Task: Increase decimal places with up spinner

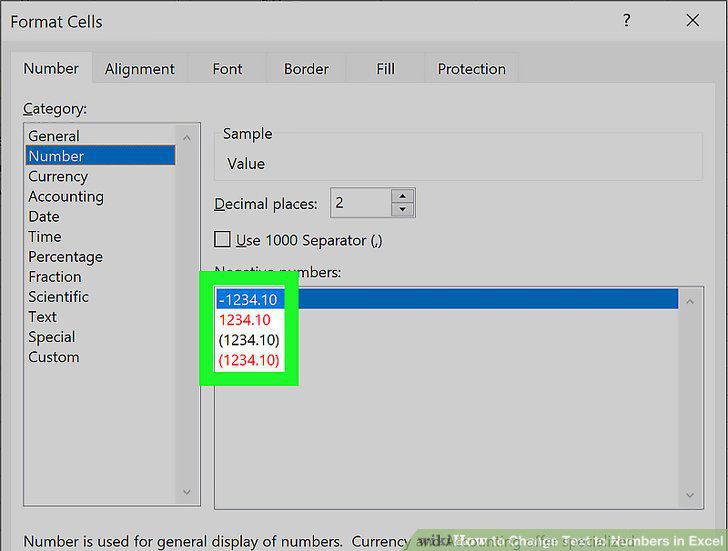Action: pos(403,196)
